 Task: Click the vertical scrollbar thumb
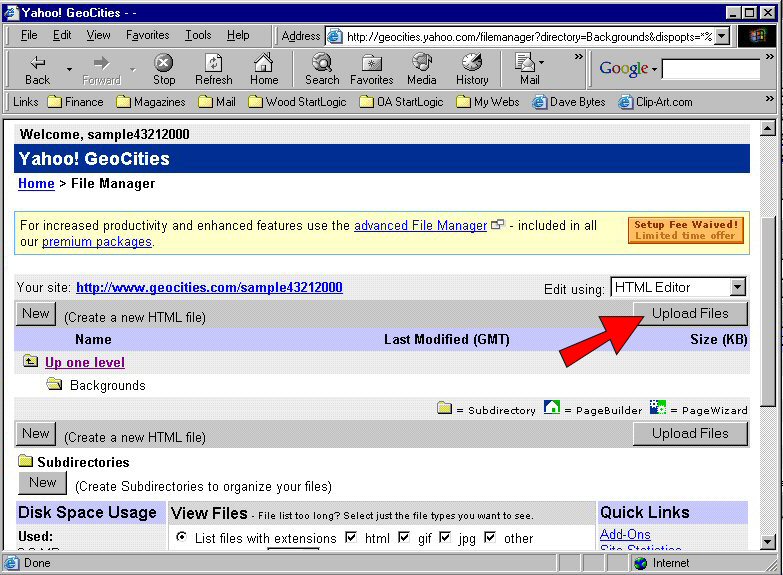coord(768,311)
